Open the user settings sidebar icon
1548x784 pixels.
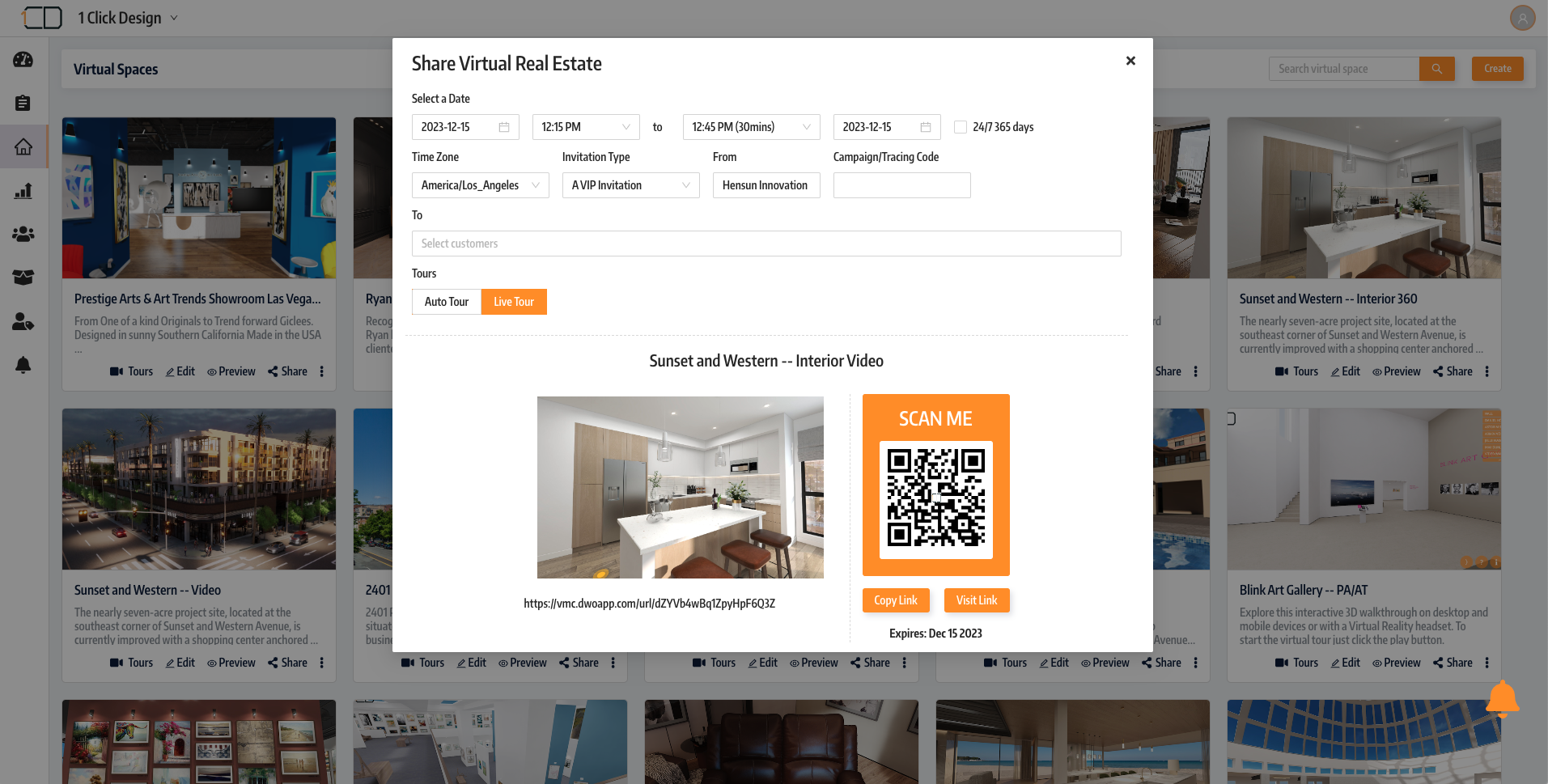coord(23,321)
